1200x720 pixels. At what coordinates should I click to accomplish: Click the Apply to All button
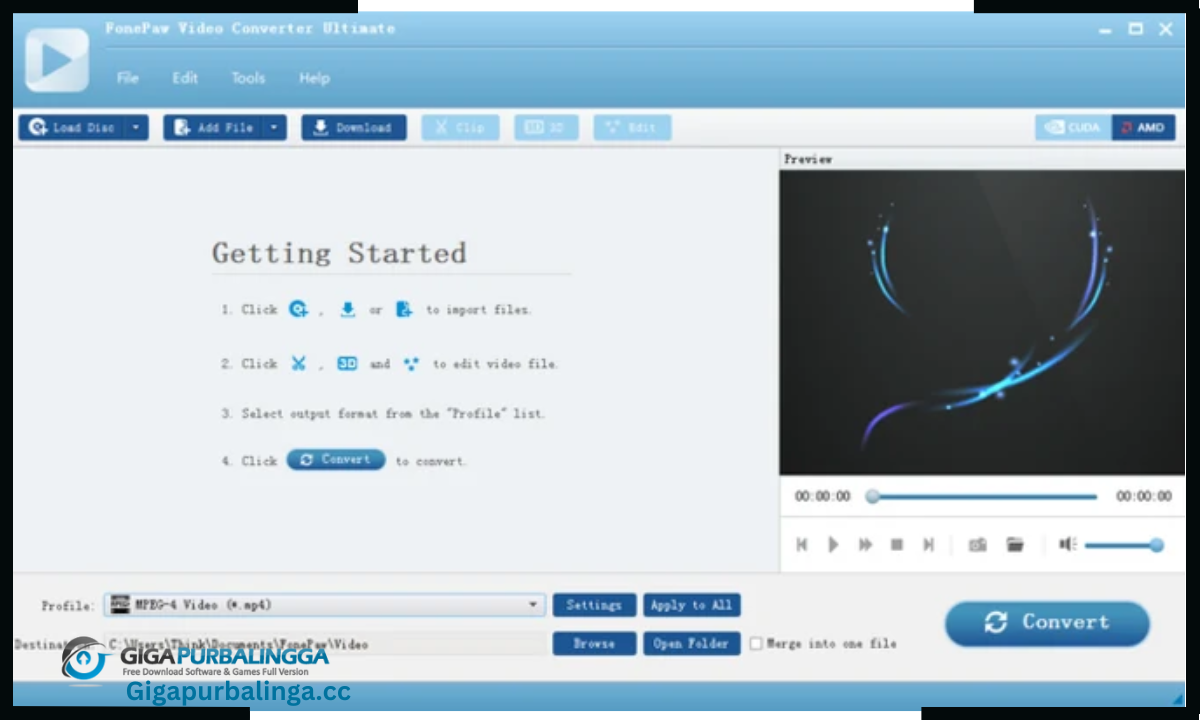(691, 605)
